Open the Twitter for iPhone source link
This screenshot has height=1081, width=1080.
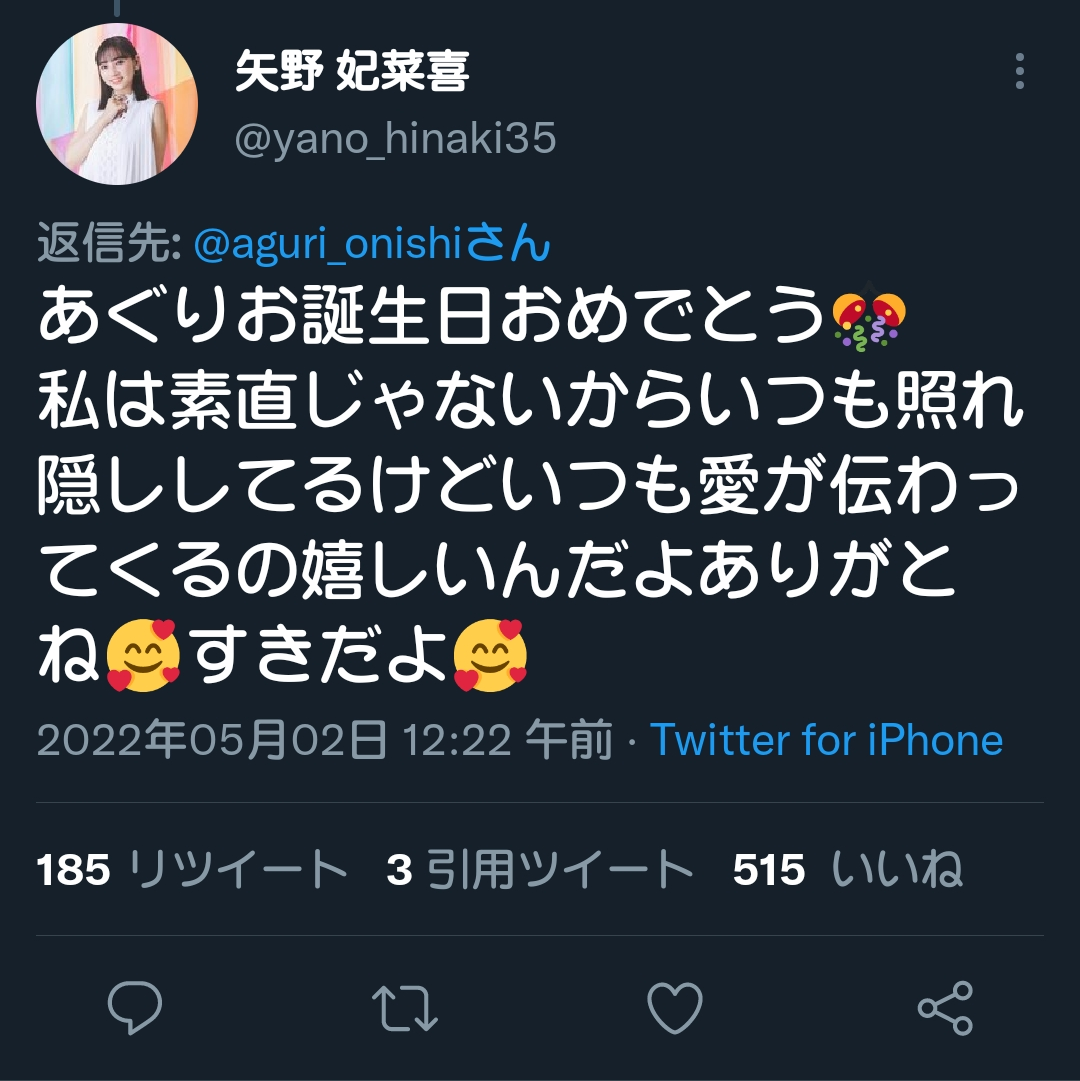(x=826, y=740)
